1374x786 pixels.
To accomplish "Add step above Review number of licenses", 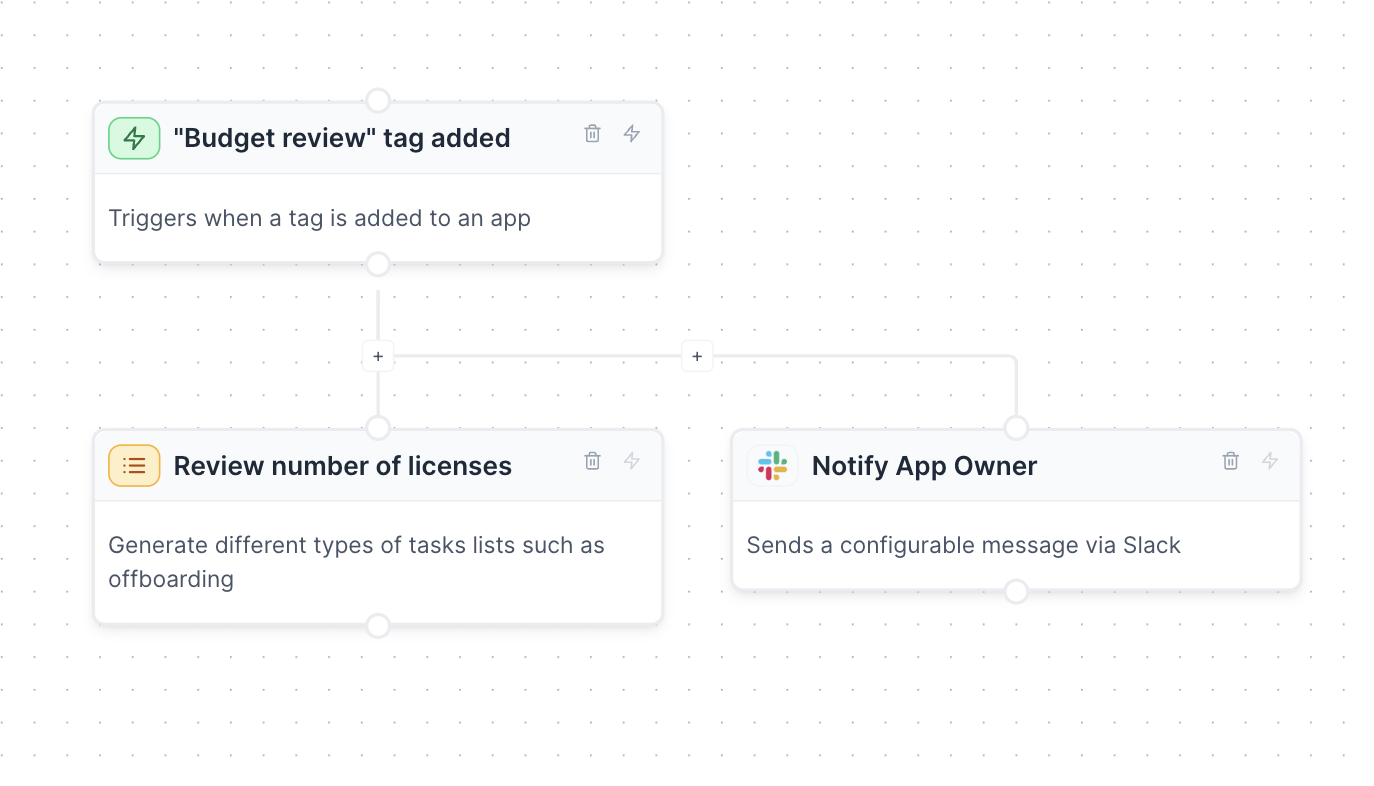I will click(378, 356).
